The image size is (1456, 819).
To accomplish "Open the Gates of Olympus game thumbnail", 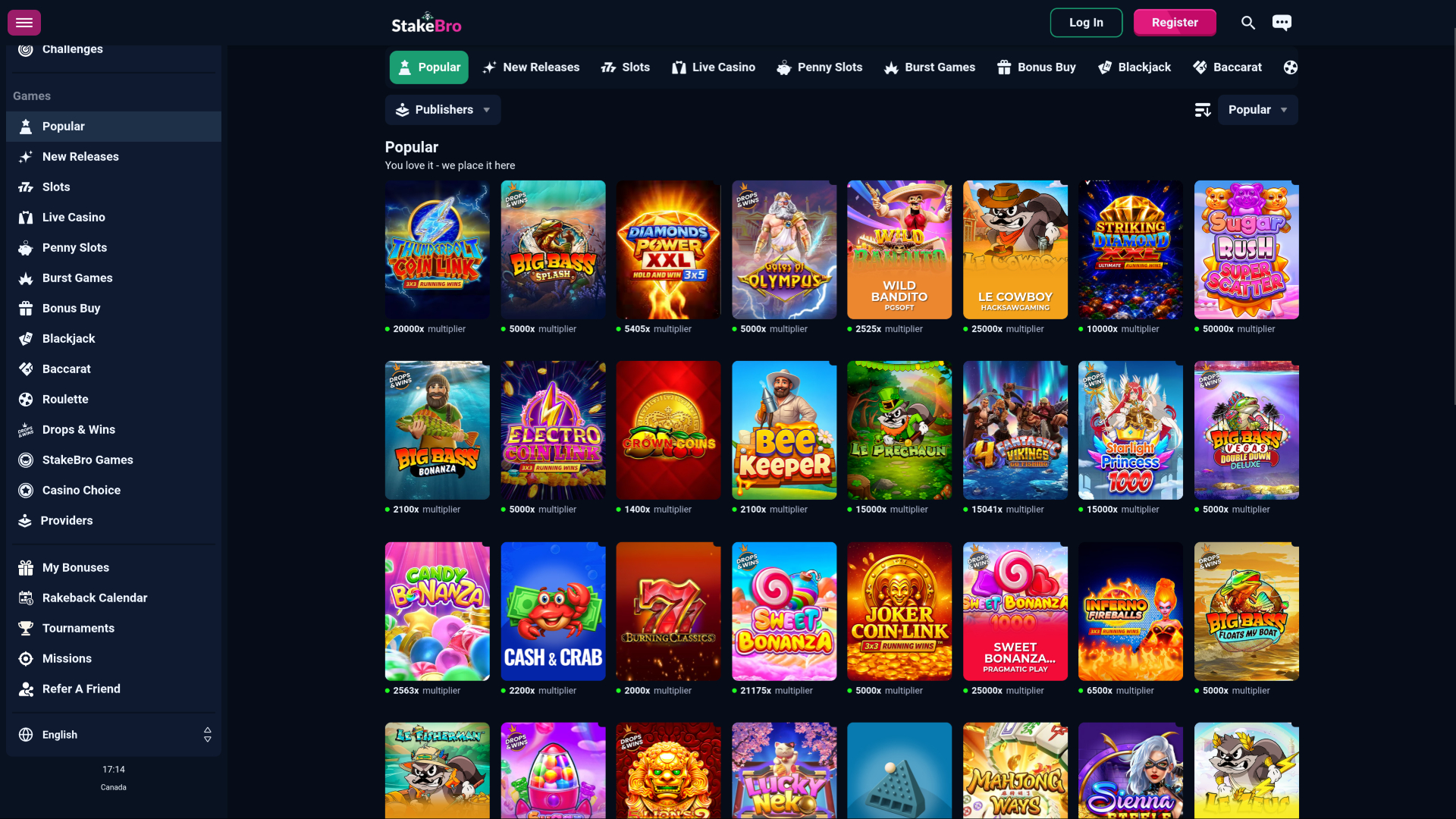I will pyautogui.click(x=784, y=249).
